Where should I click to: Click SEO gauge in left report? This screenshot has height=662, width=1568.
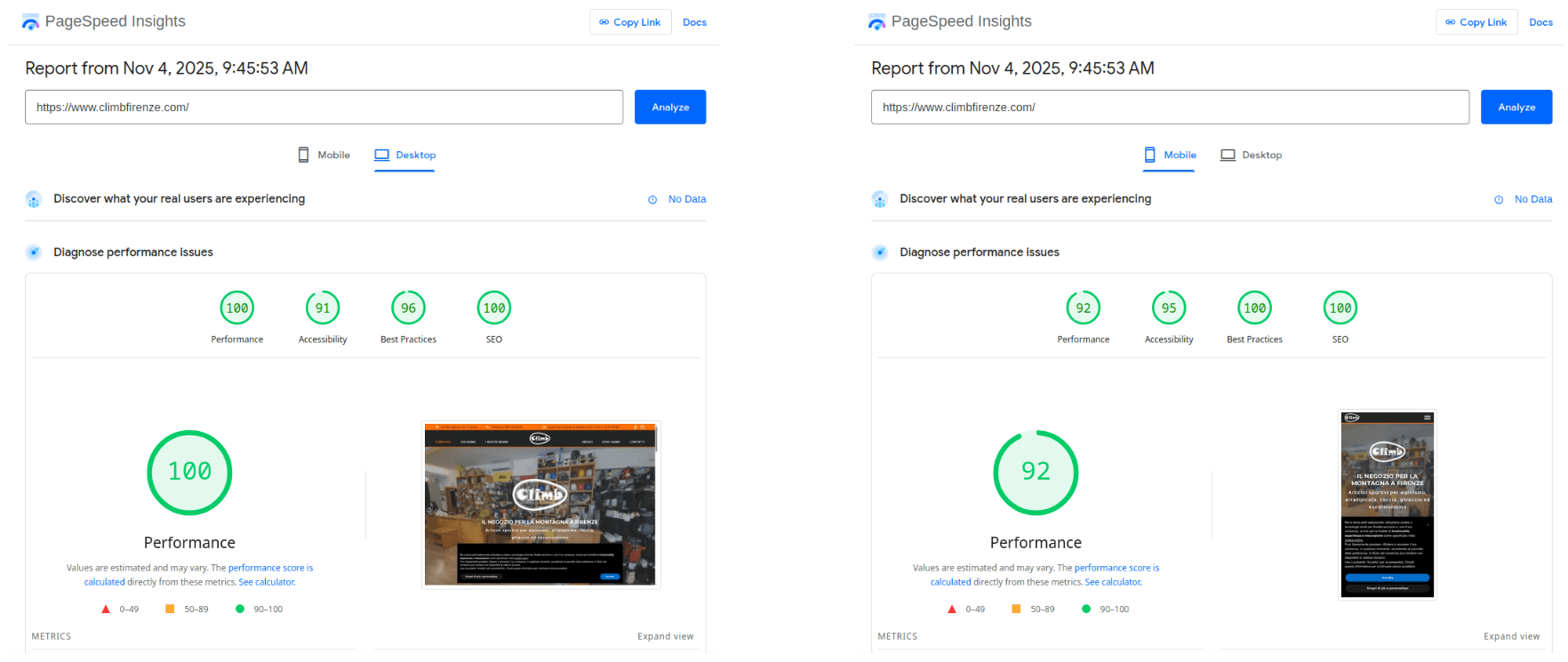[494, 308]
